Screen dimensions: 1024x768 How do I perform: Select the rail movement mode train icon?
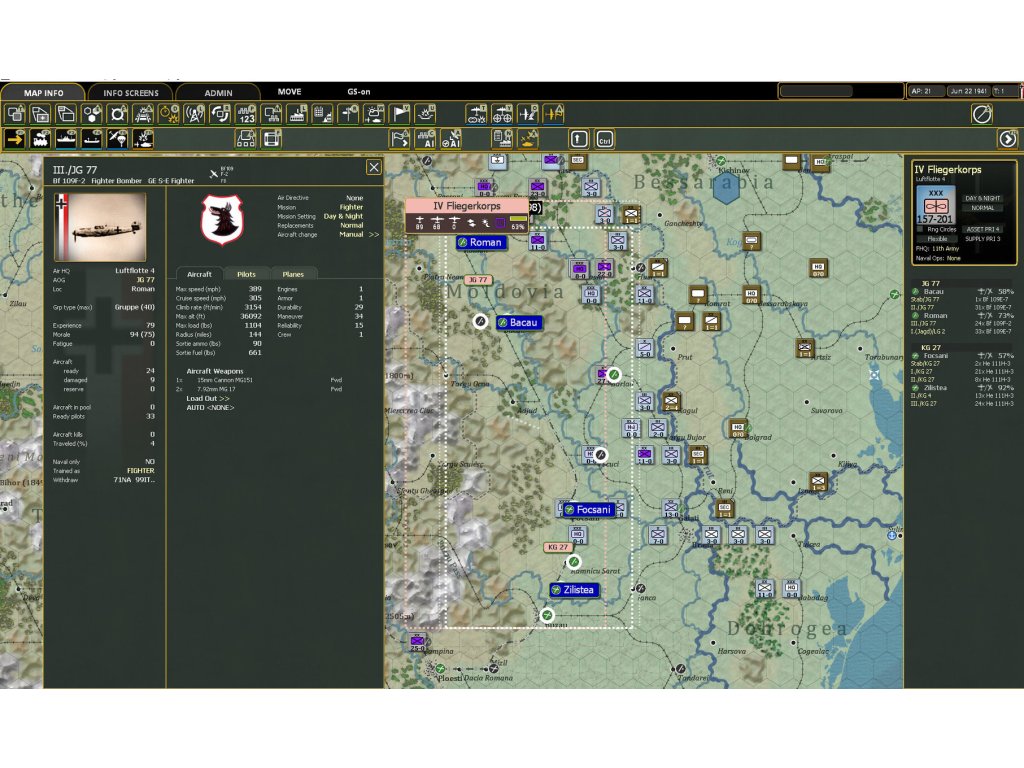(41, 139)
